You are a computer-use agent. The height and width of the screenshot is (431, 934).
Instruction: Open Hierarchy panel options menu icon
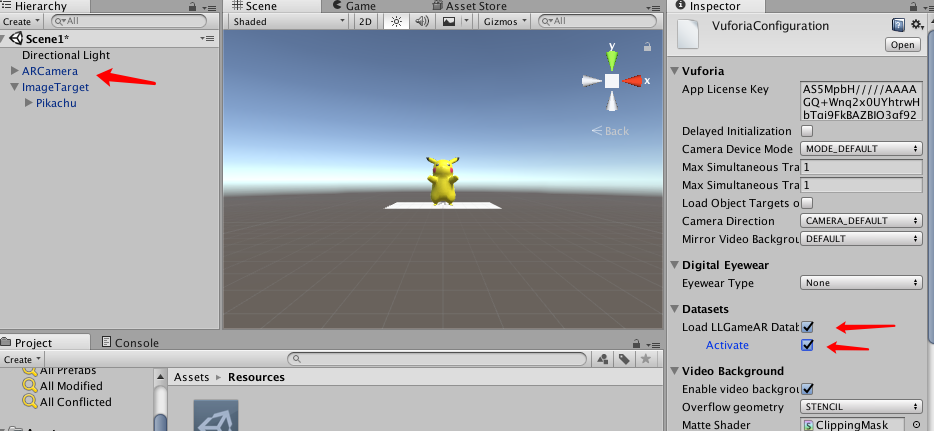(x=209, y=7)
